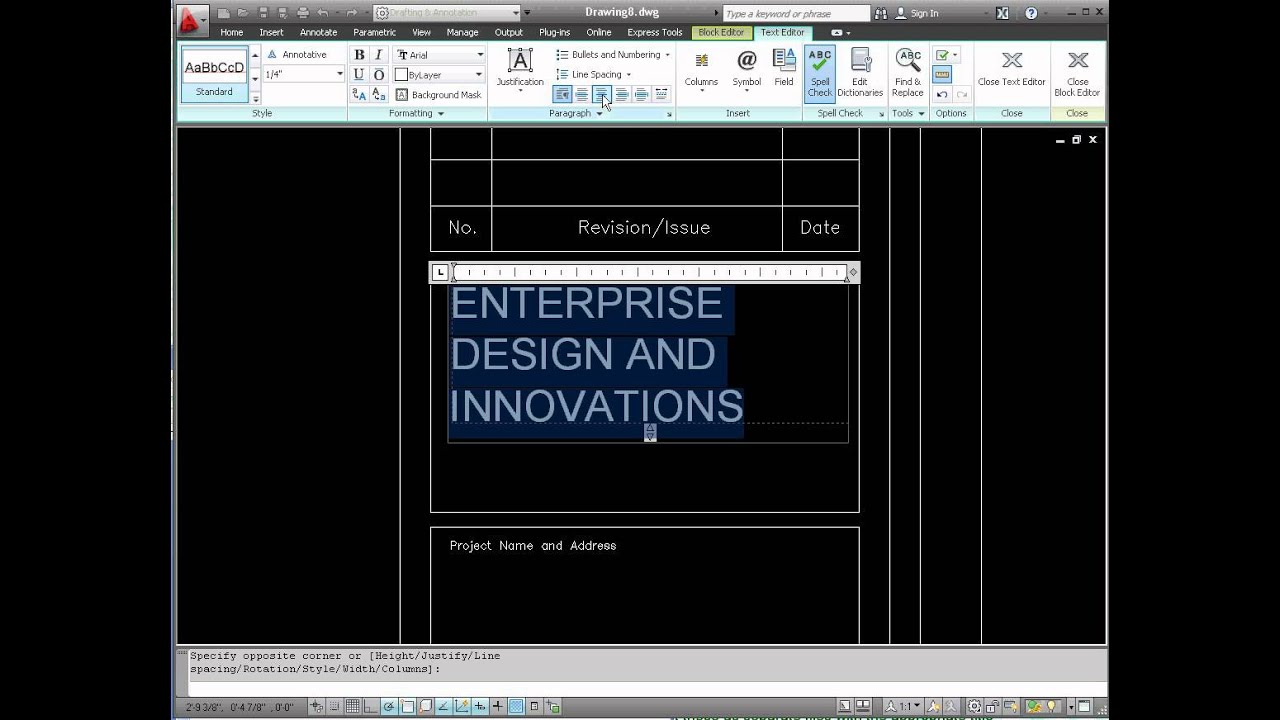This screenshot has height=720, width=1280.
Task: Click the Background Mask button
Action: click(x=438, y=95)
